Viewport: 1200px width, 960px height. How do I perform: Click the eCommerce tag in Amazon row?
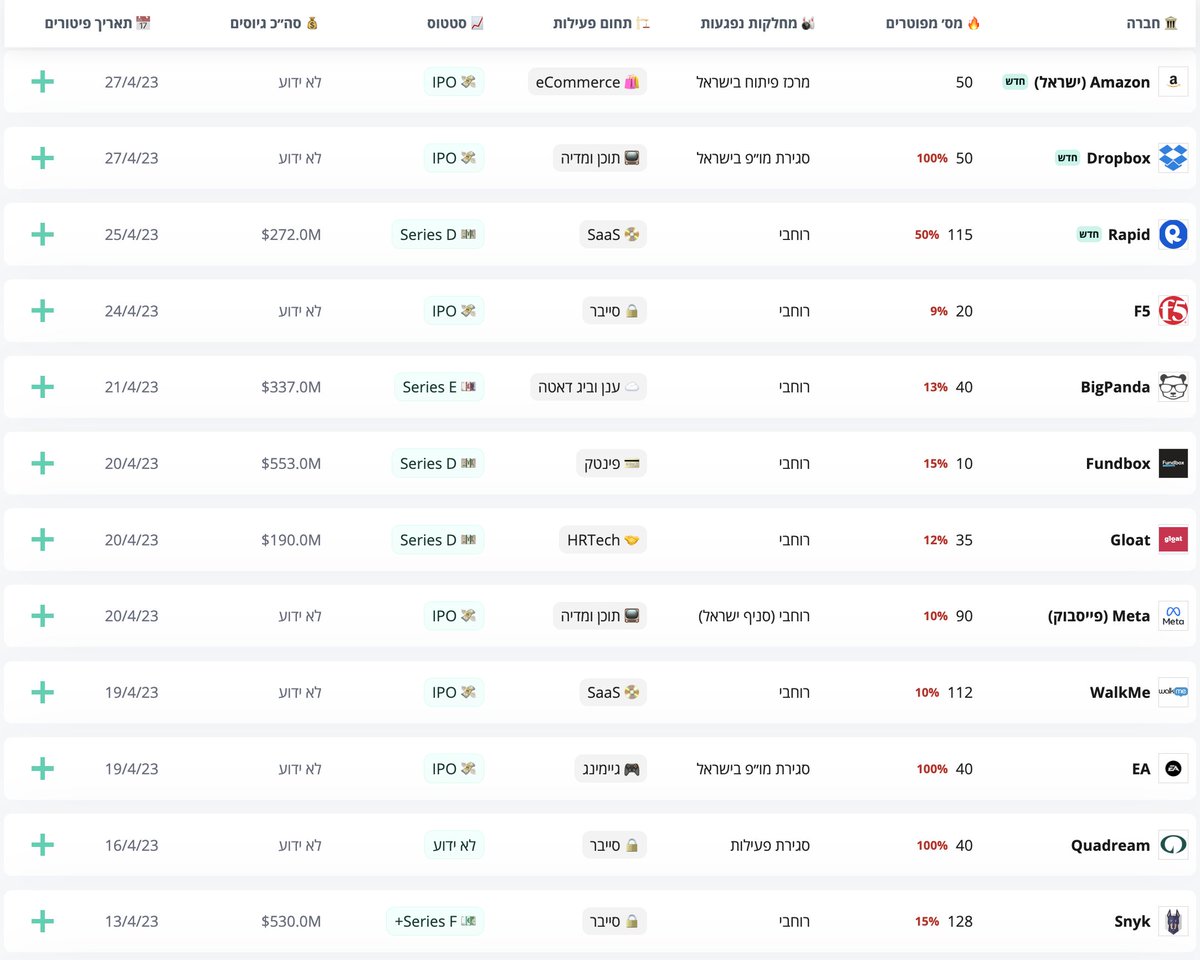587,82
